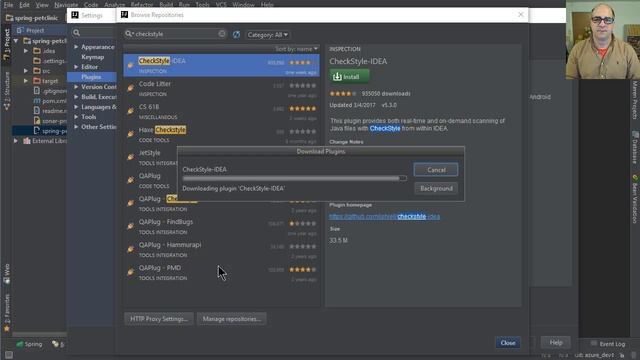The width and height of the screenshot is (640, 360).
Task: Select the QAPlug - Hammurapi plugin row
Action: click(221, 249)
